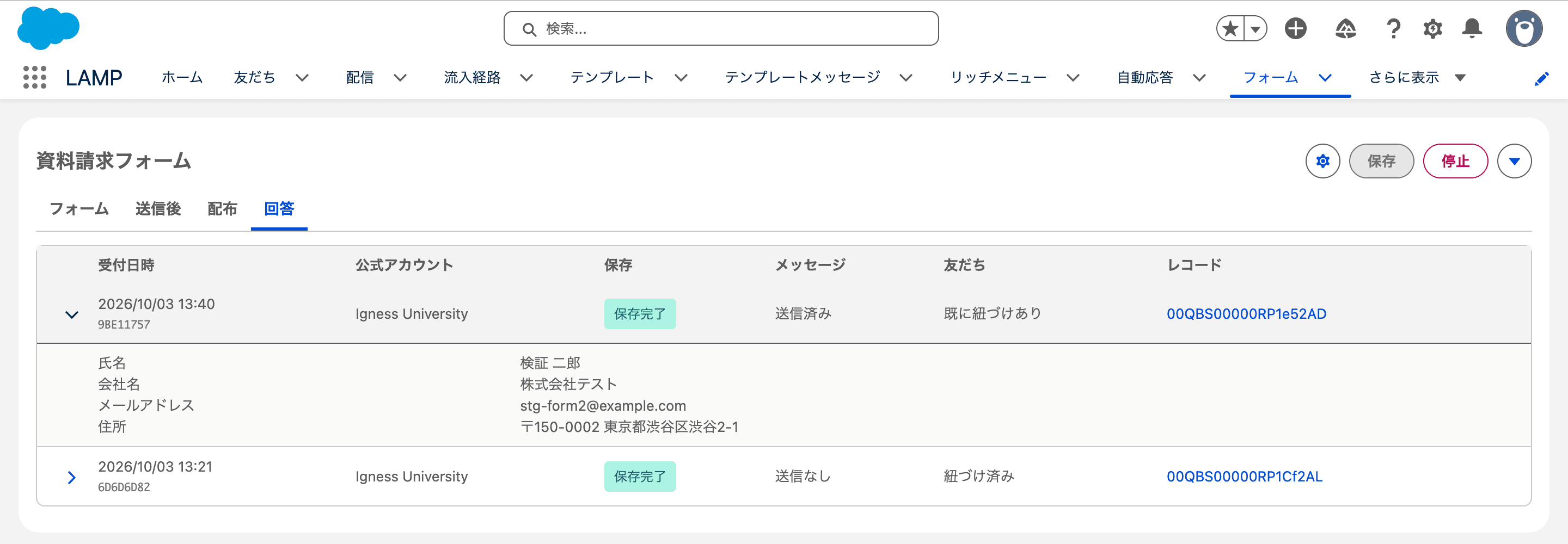Open record link 00QBS00000RP1e52AD

1246,314
